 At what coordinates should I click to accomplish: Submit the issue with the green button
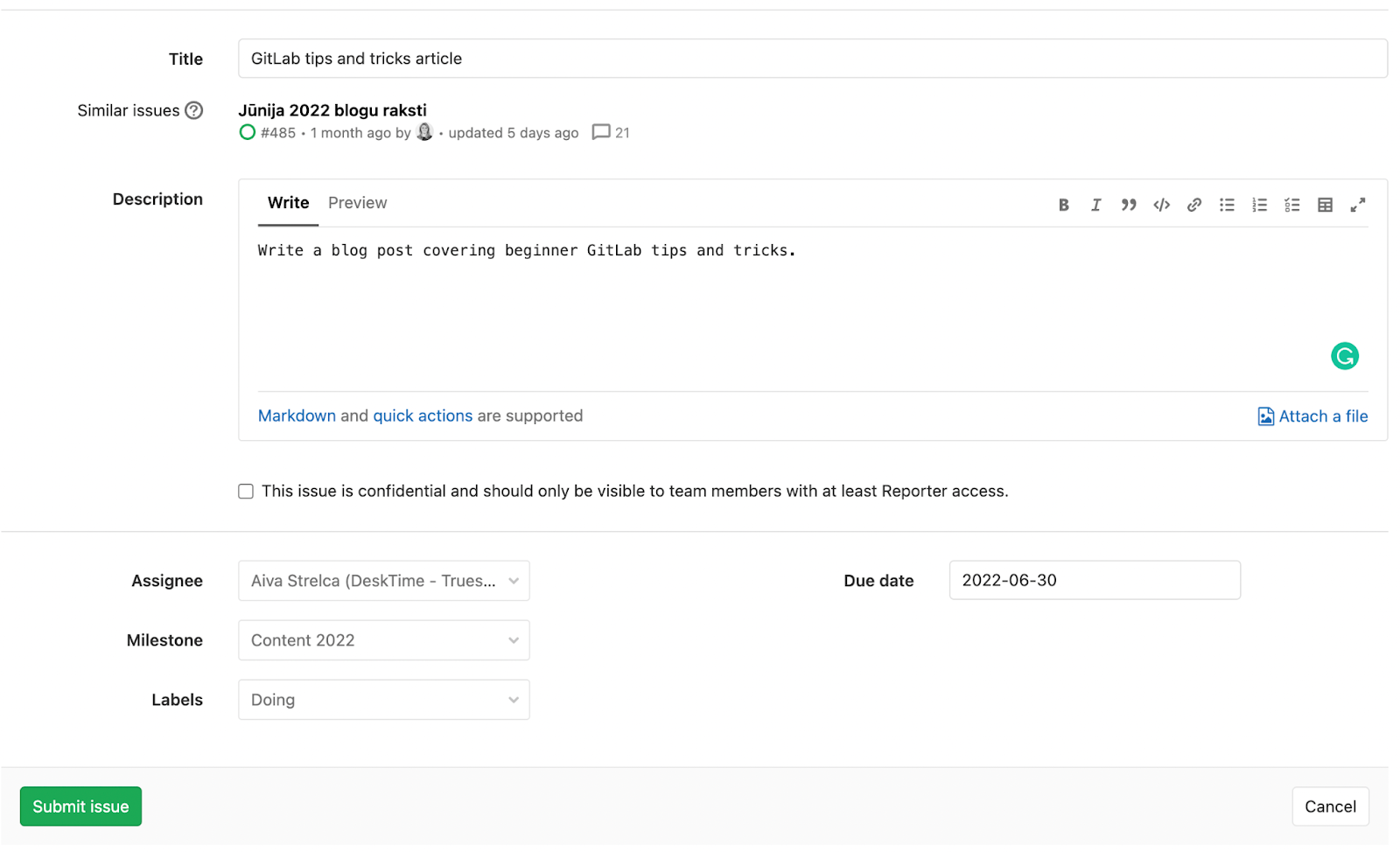point(80,807)
